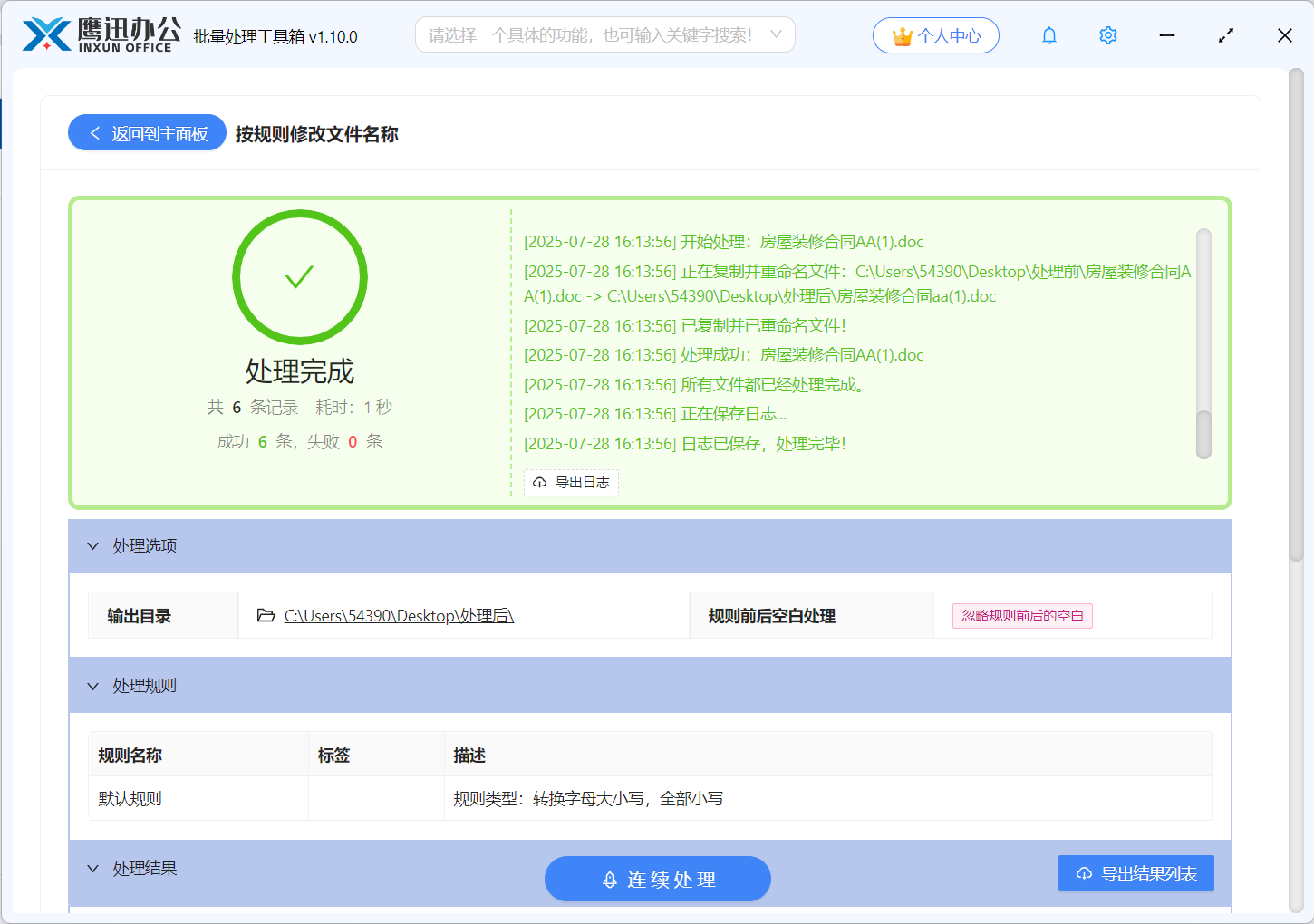Click the 默认规则 cell
Screen dimensions: 1314x924
[198, 798]
